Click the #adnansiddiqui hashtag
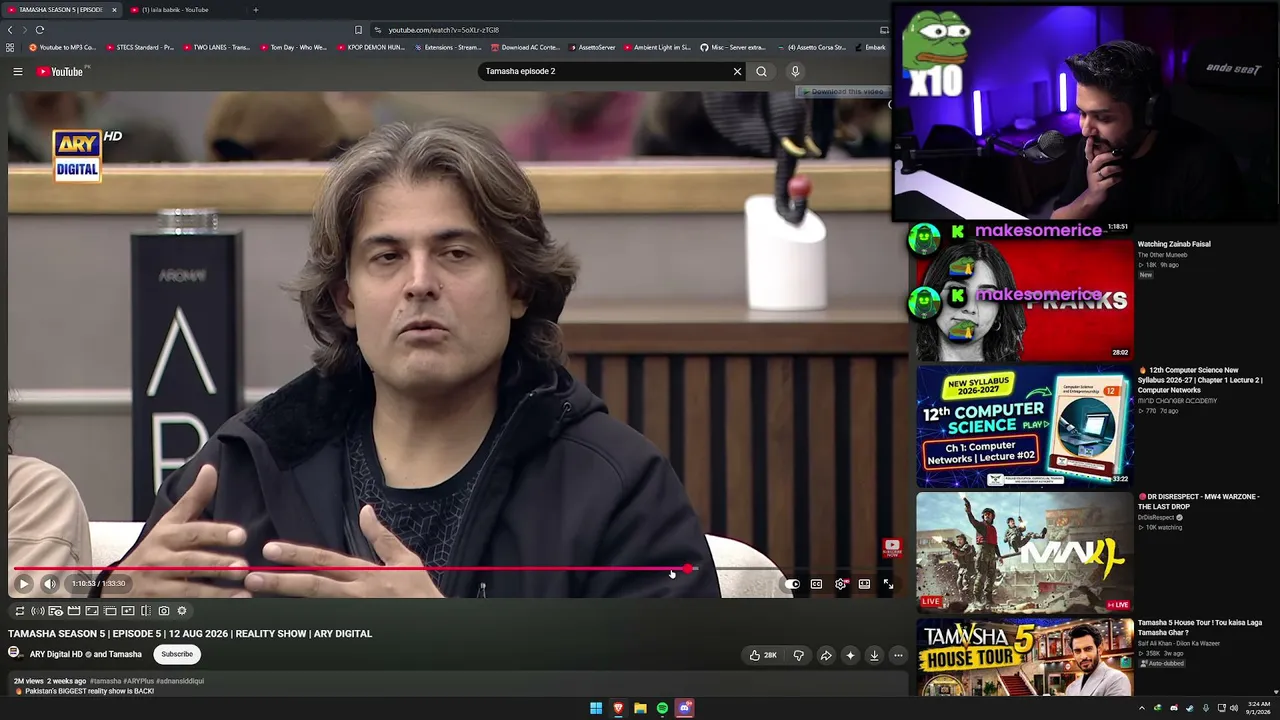 [x=180, y=681]
